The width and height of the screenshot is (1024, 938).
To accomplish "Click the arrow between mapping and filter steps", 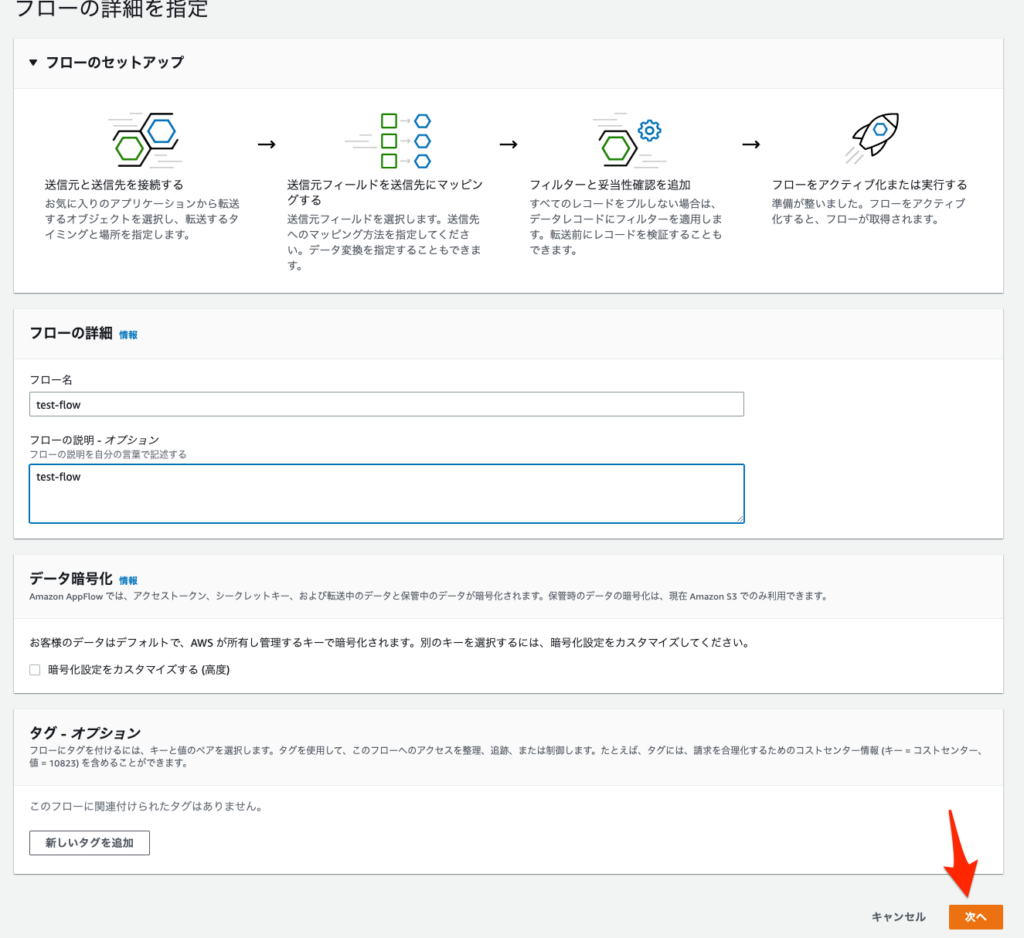I will [x=508, y=144].
